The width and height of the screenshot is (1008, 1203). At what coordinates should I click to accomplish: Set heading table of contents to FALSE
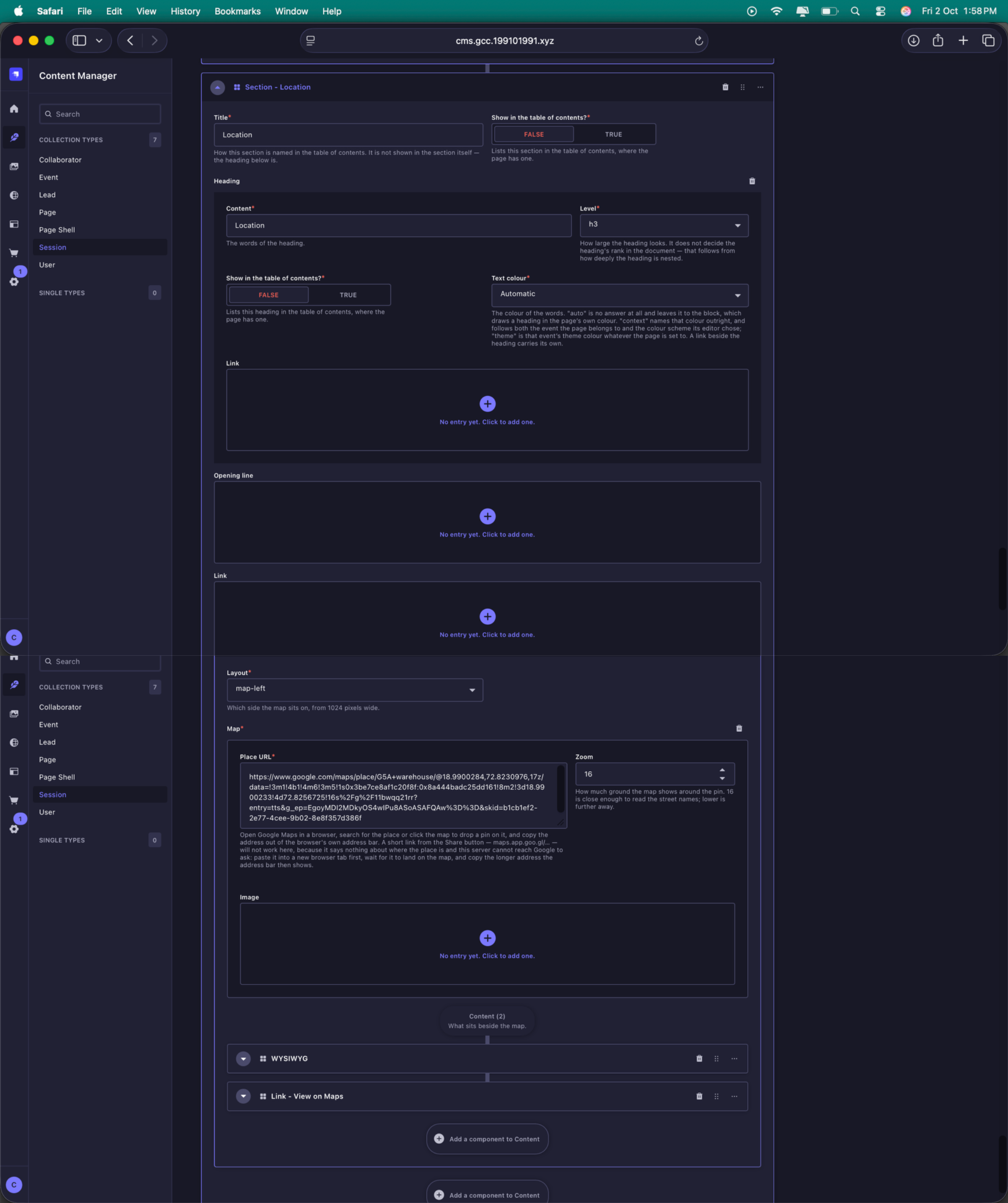pos(268,295)
